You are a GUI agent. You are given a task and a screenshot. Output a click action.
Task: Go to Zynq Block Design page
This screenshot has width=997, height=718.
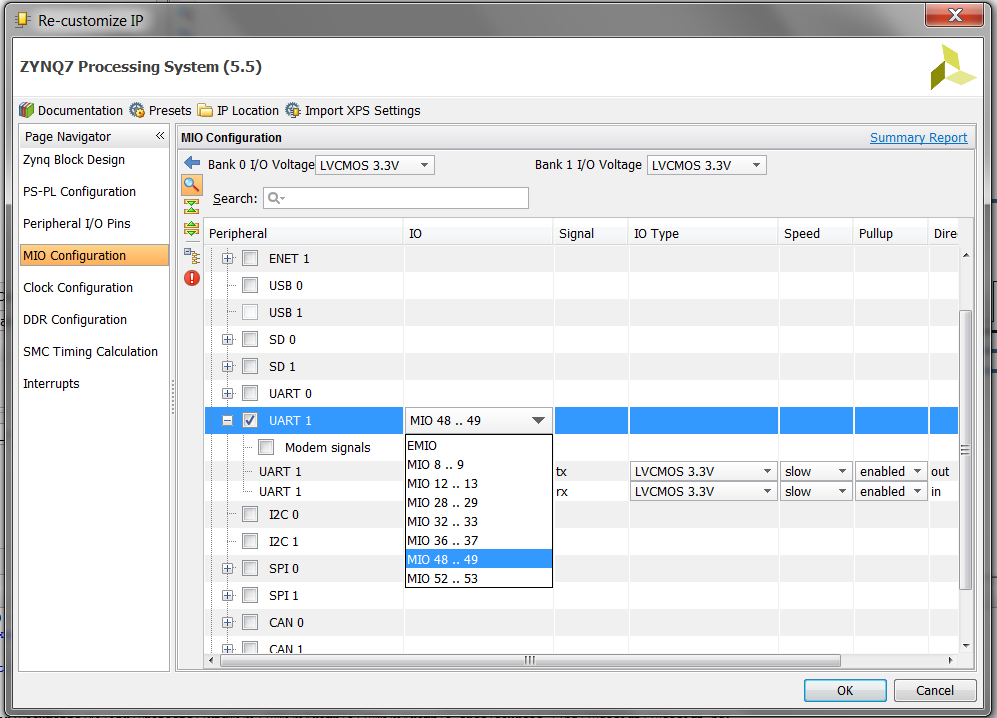point(74,160)
